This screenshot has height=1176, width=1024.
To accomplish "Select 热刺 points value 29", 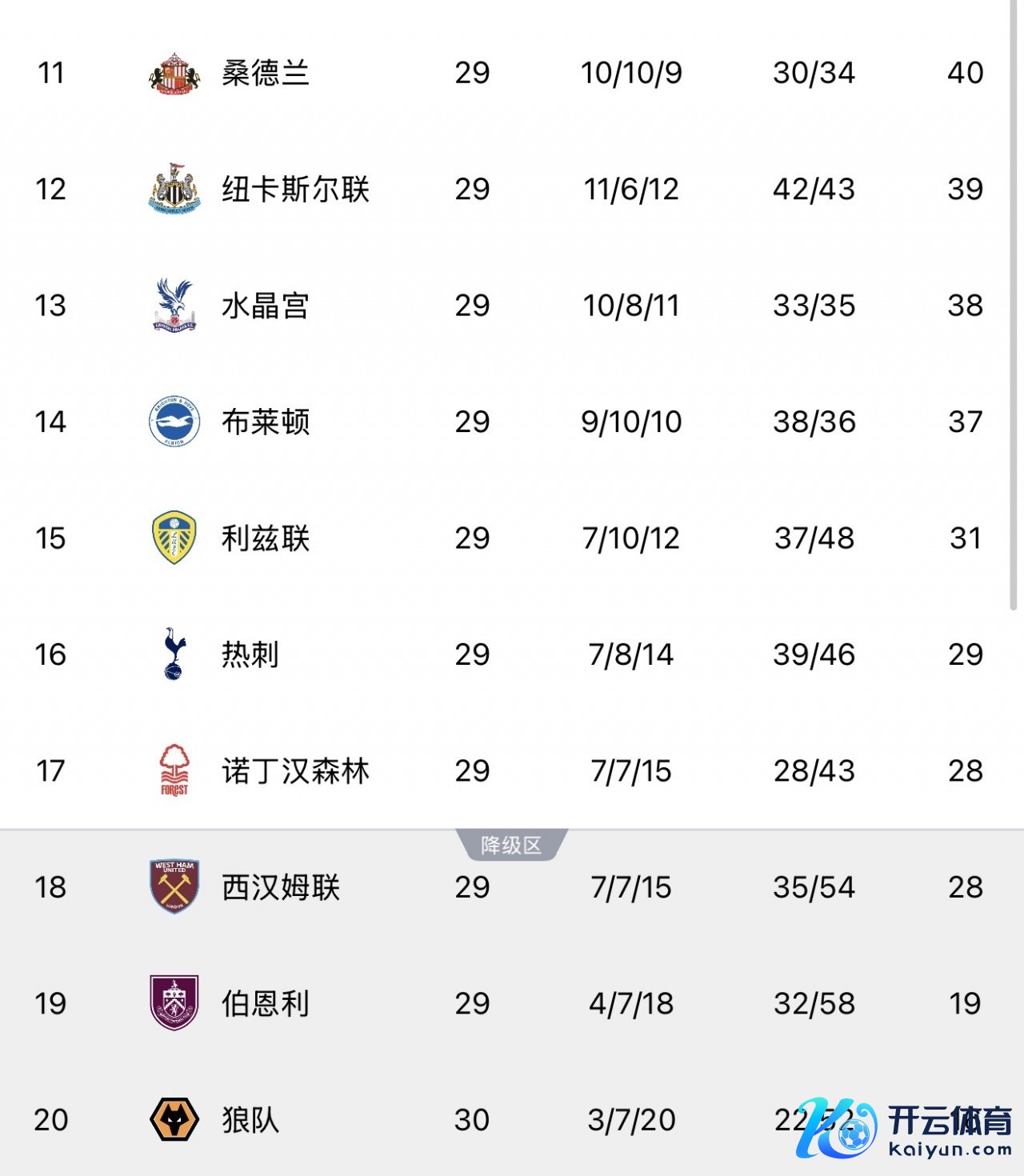I will (x=965, y=654).
